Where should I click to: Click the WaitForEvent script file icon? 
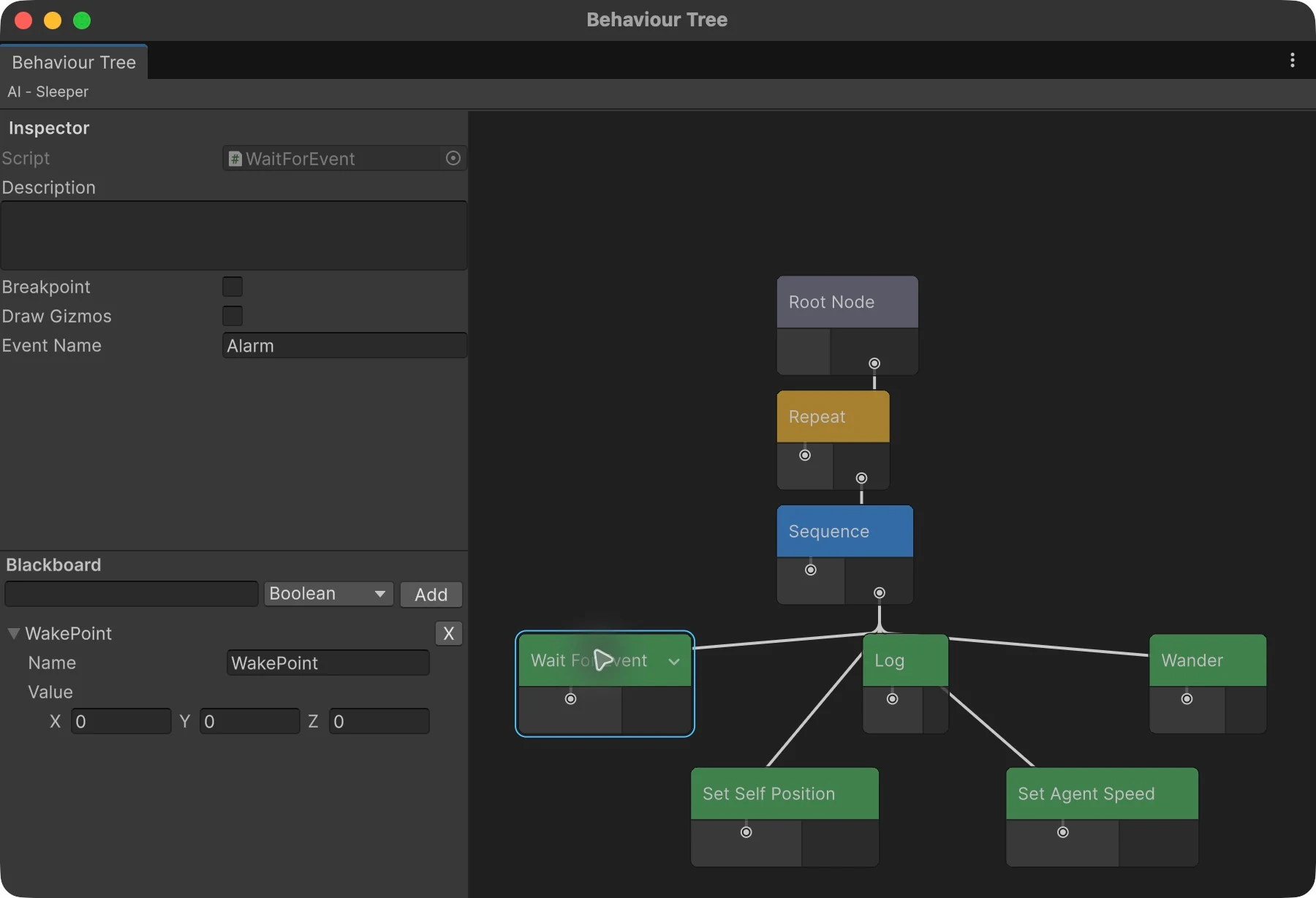(x=235, y=159)
